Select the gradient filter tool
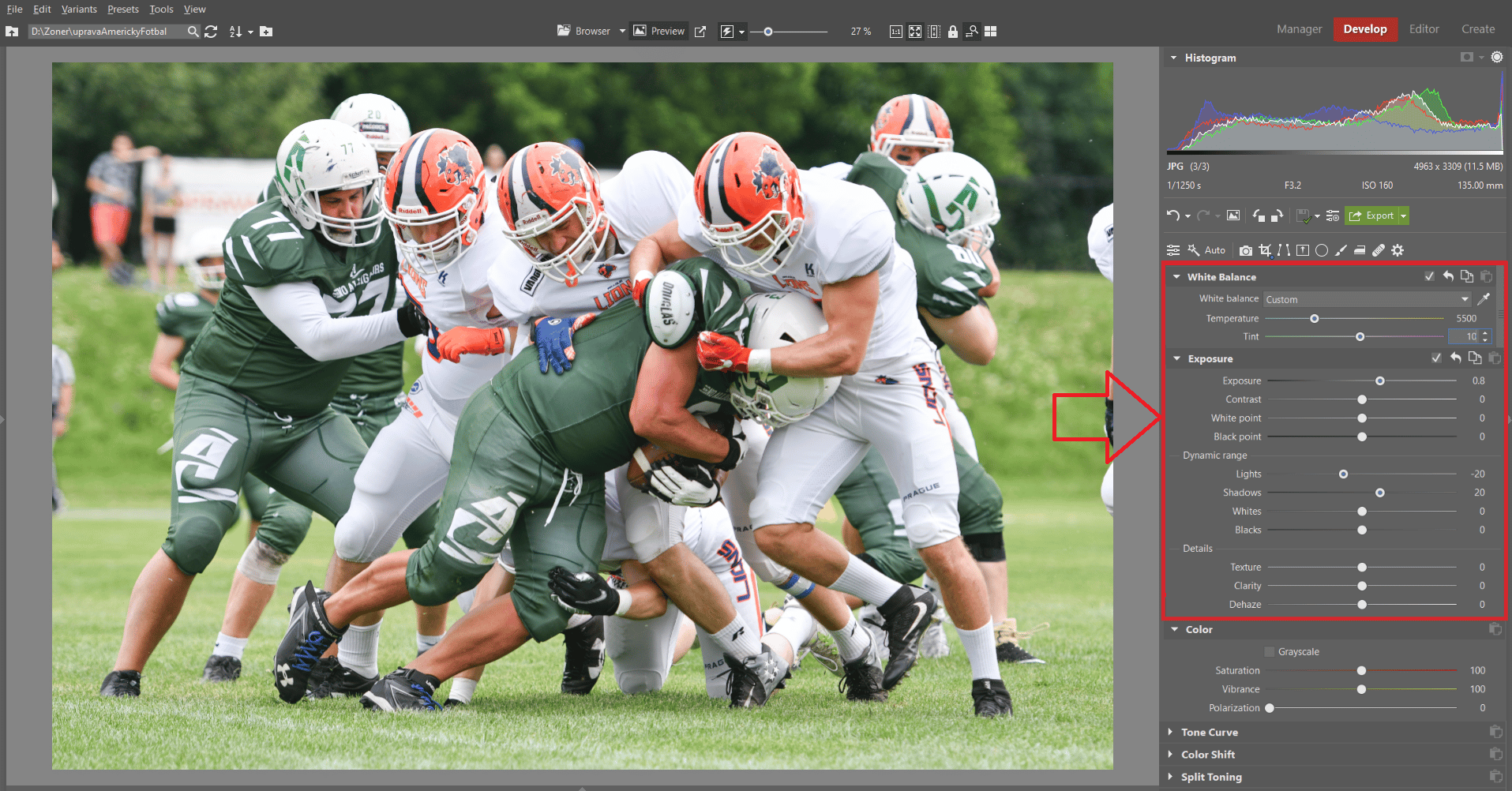The image size is (1512, 791). (x=1303, y=250)
